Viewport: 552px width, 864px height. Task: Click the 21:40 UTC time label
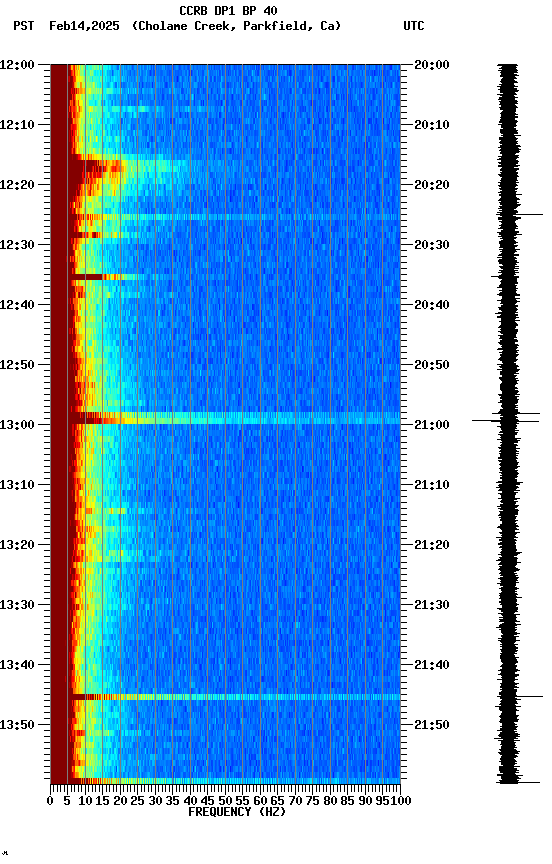click(432, 665)
